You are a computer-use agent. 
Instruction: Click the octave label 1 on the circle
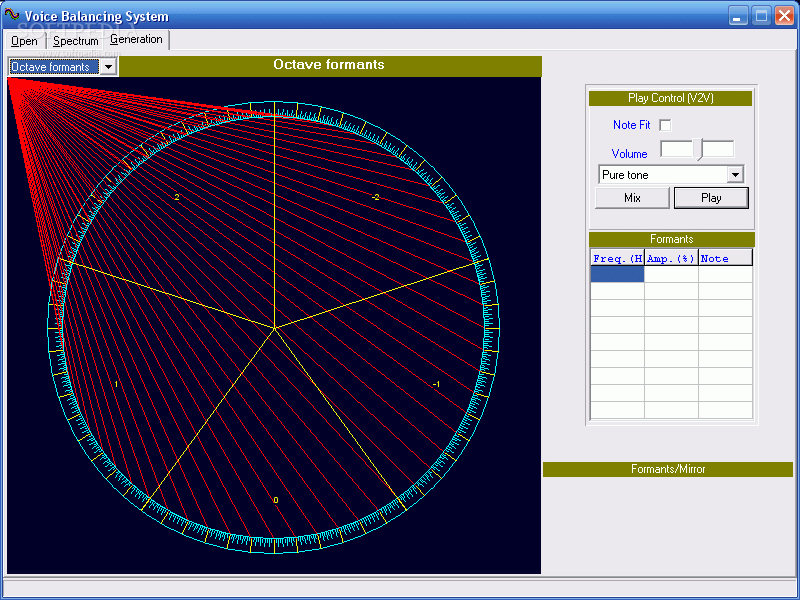click(116, 384)
